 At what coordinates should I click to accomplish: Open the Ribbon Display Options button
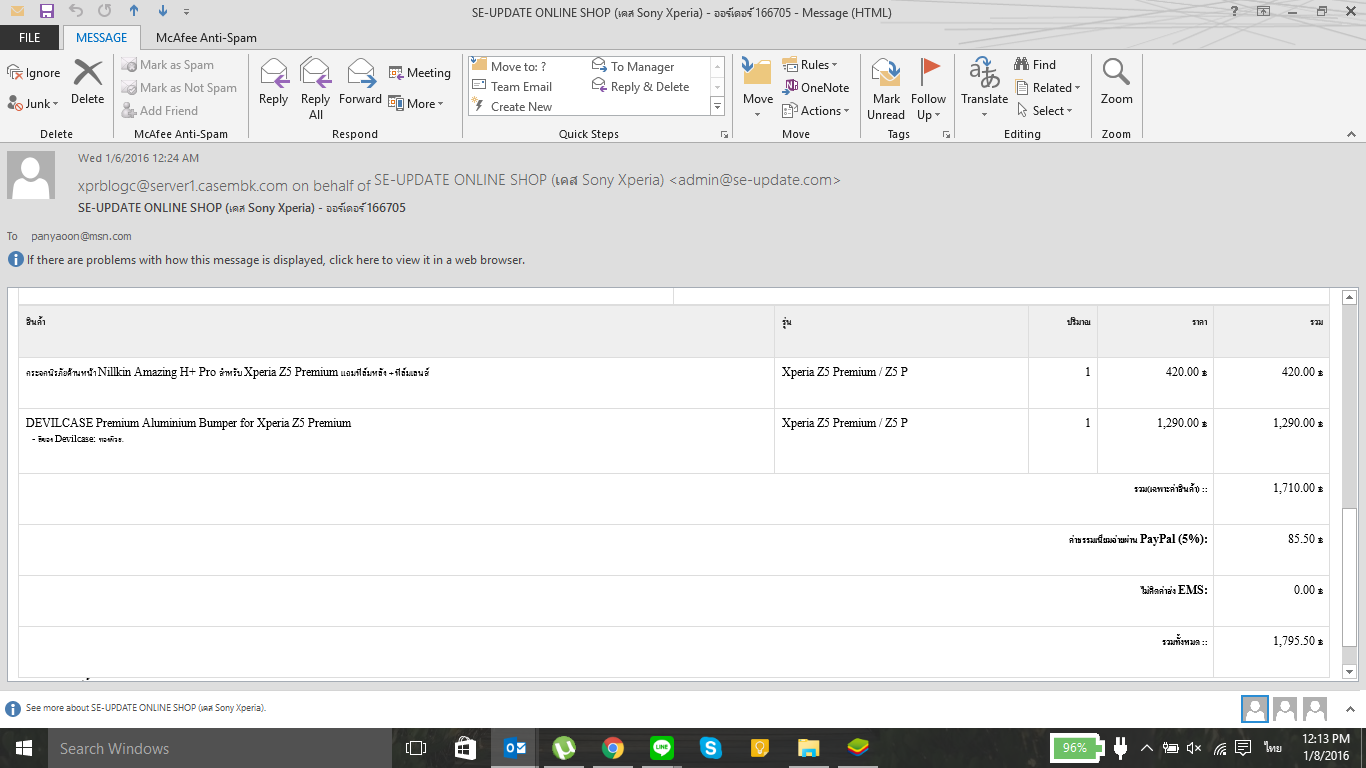tap(1264, 12)
